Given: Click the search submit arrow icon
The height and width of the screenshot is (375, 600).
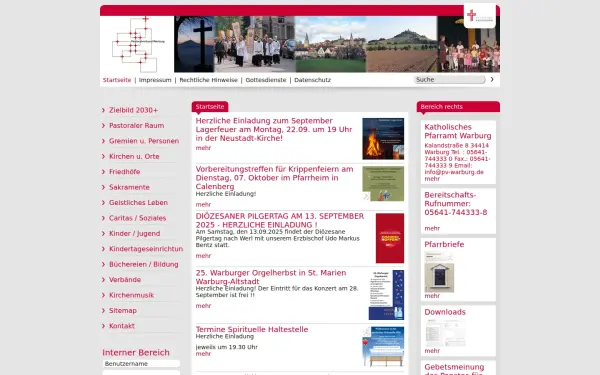Looking at the screenshot, I should pos(492,80).
